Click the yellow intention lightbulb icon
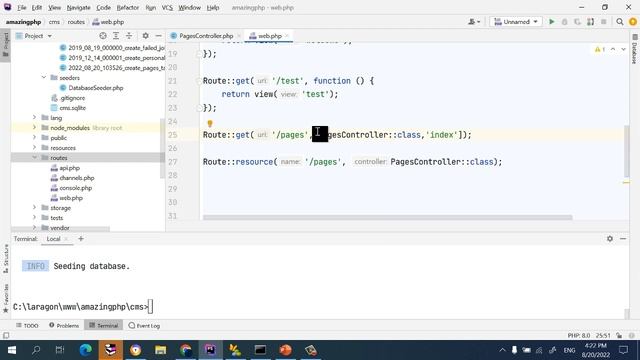Viewport: 640px width, 360px height. [x=210, y=123]
